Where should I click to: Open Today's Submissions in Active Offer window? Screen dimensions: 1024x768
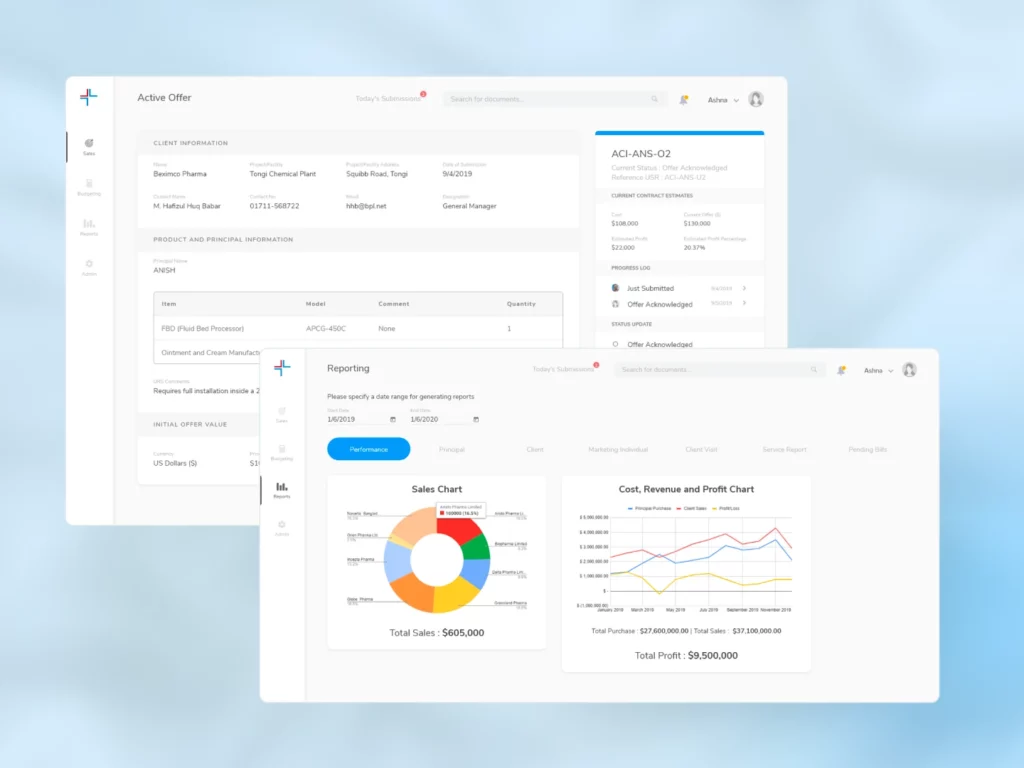point(389,99)
